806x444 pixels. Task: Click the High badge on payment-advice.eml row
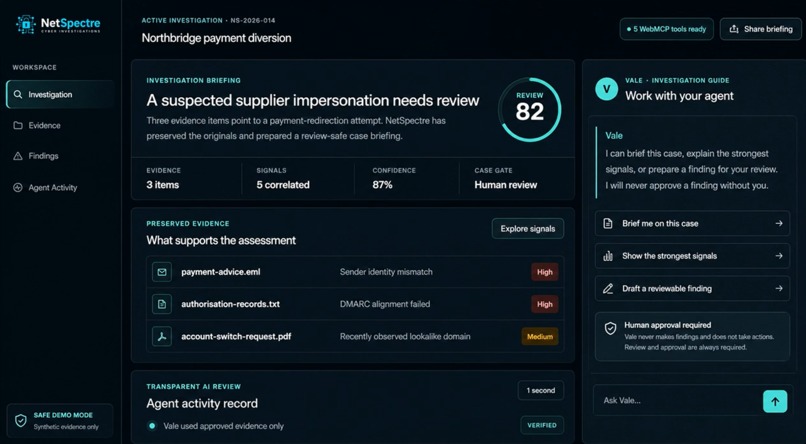544,272
